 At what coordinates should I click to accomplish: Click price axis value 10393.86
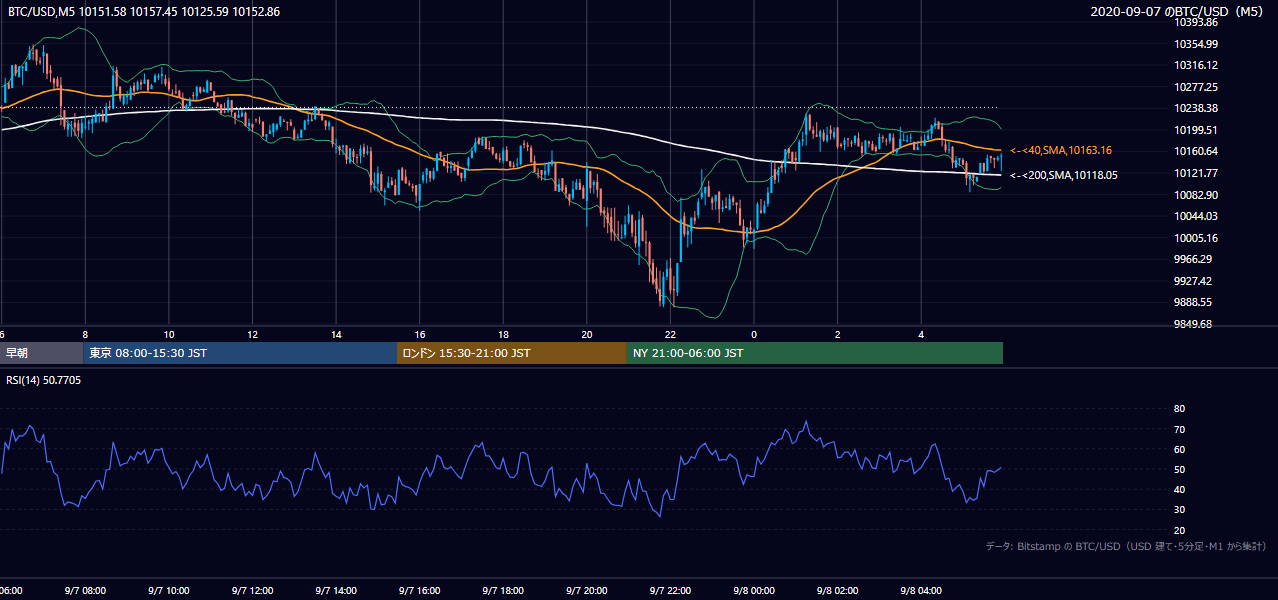click(x=1196, y=22)
